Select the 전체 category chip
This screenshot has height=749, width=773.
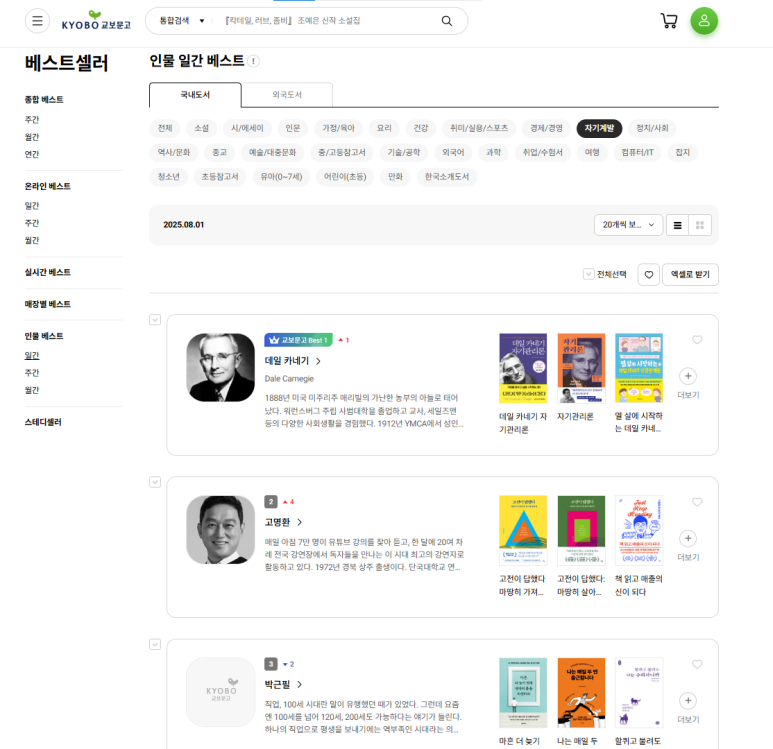click(165, 128)
